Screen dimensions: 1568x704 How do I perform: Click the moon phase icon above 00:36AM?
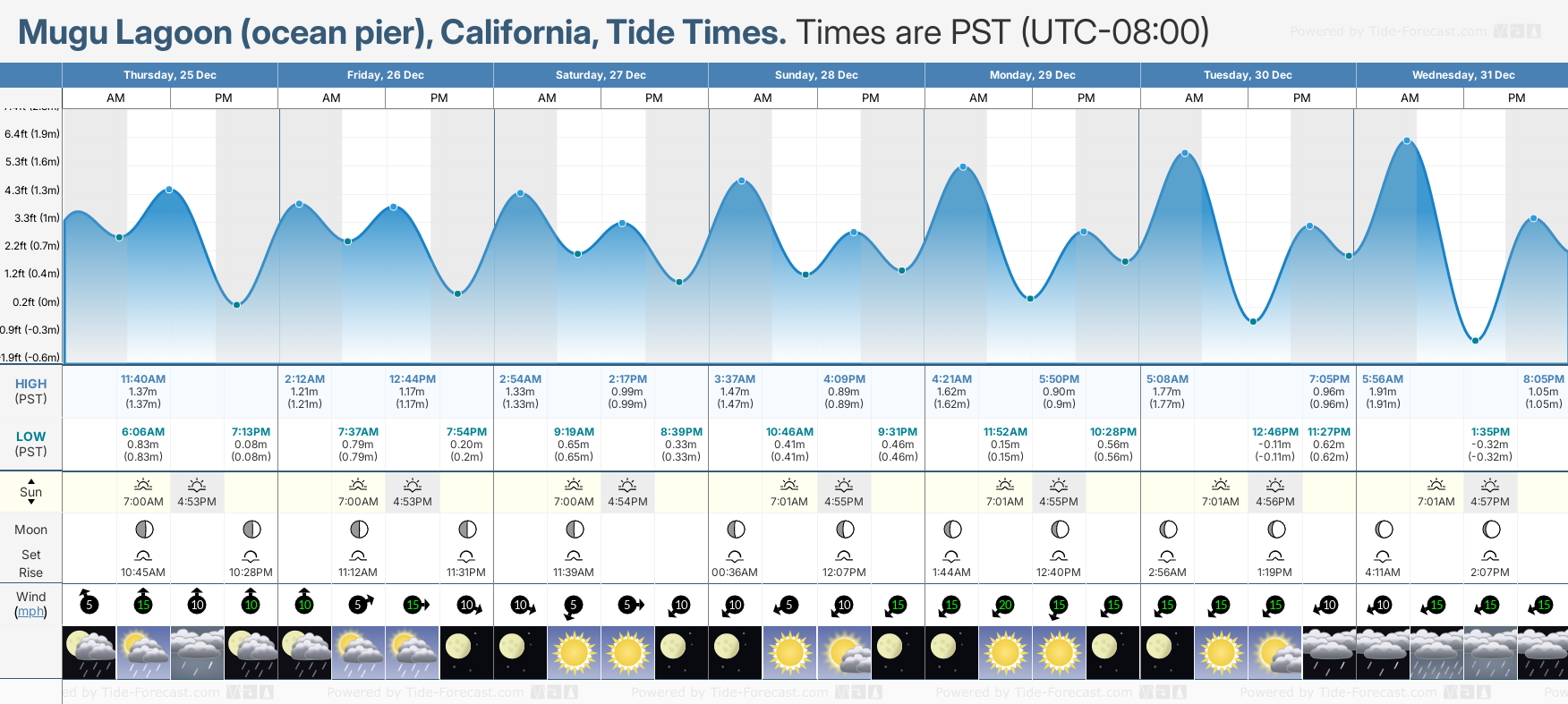click(x=736, y=530)
